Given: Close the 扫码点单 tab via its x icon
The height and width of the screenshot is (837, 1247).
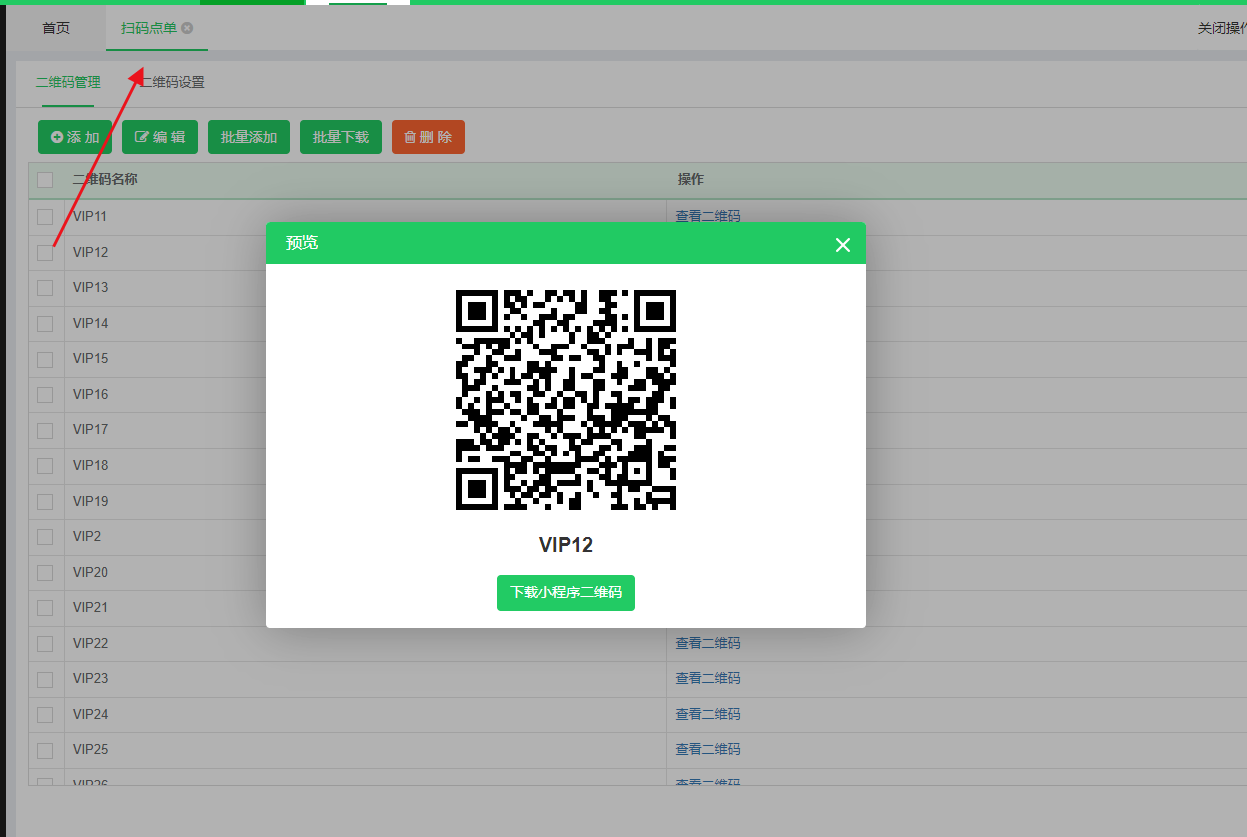Looking at the screenshot, I should 187,28.
